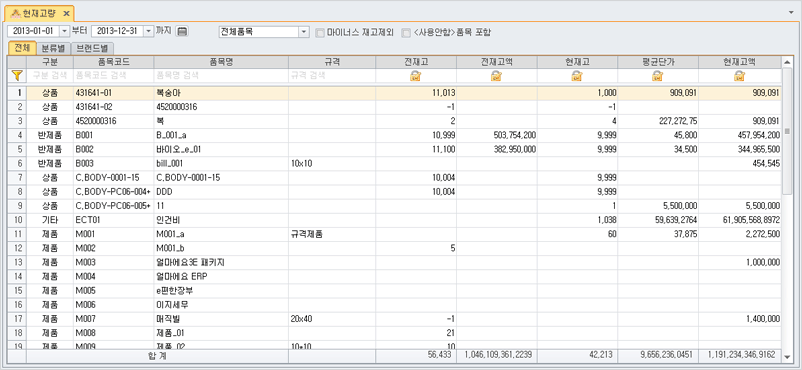802x370 pixels.
Task: Sort by 평균단가 column header
Action: pos(658,62)
